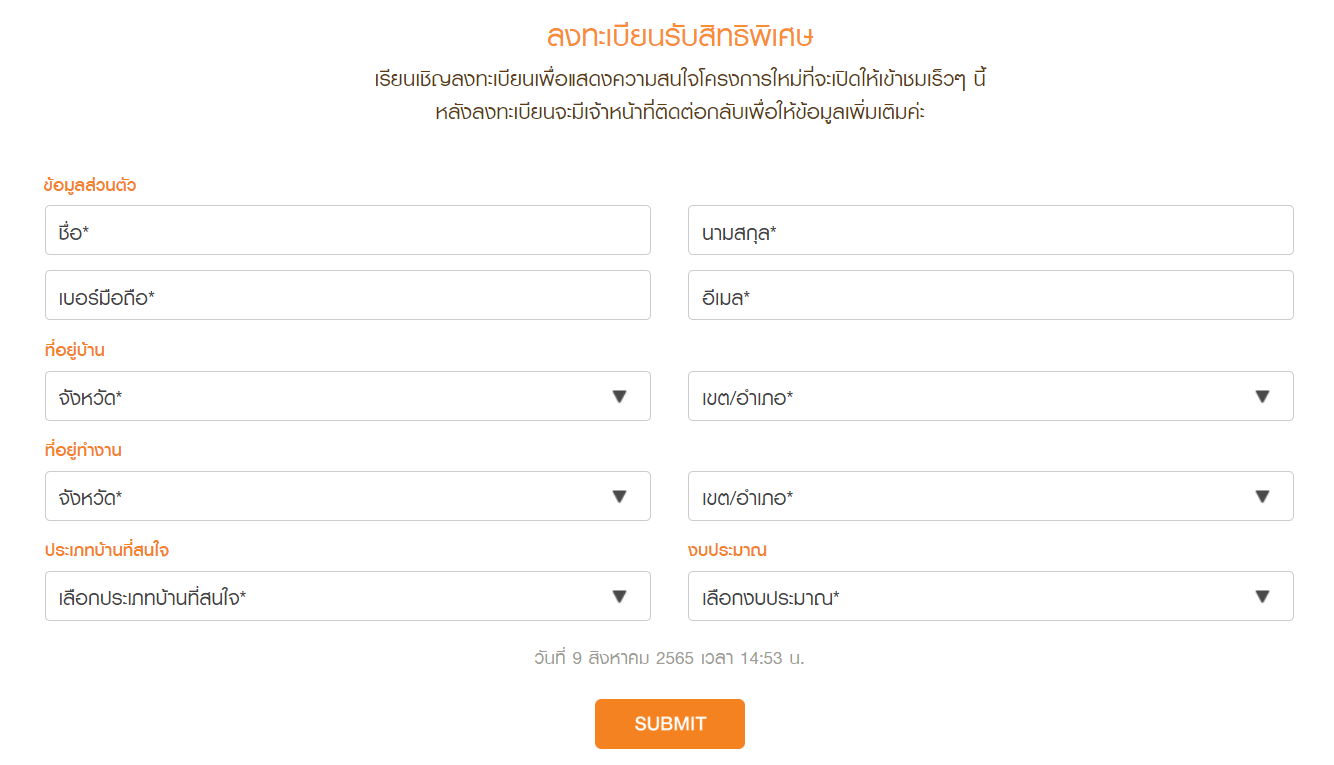Open the home address เขต/อำเภอ dropdown

point(991,396)
